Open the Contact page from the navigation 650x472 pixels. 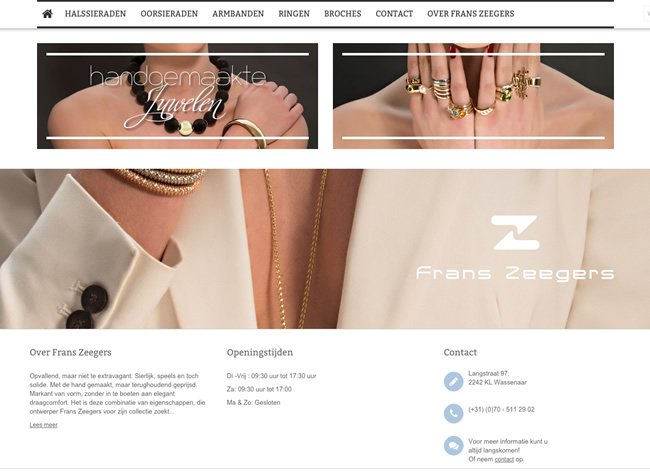(394, 14)
